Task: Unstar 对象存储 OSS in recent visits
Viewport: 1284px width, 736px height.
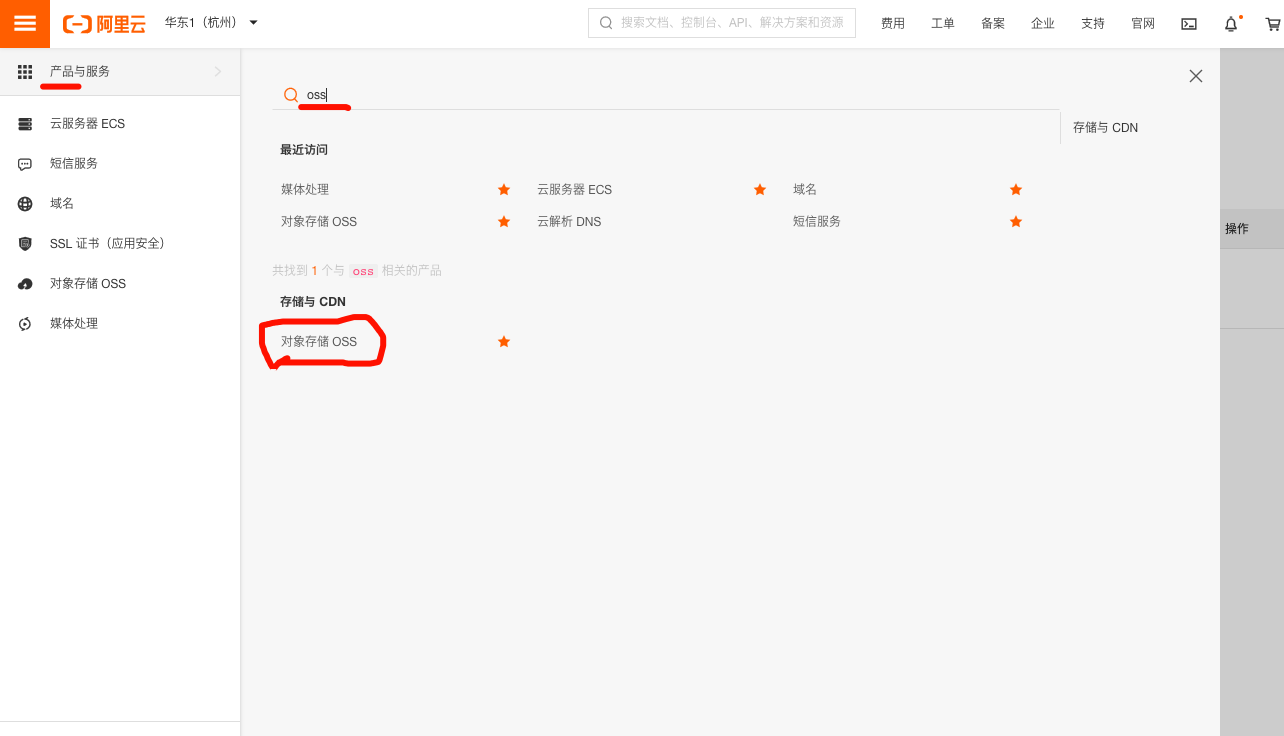Action: pyautogui.click(x=504, y=222)
